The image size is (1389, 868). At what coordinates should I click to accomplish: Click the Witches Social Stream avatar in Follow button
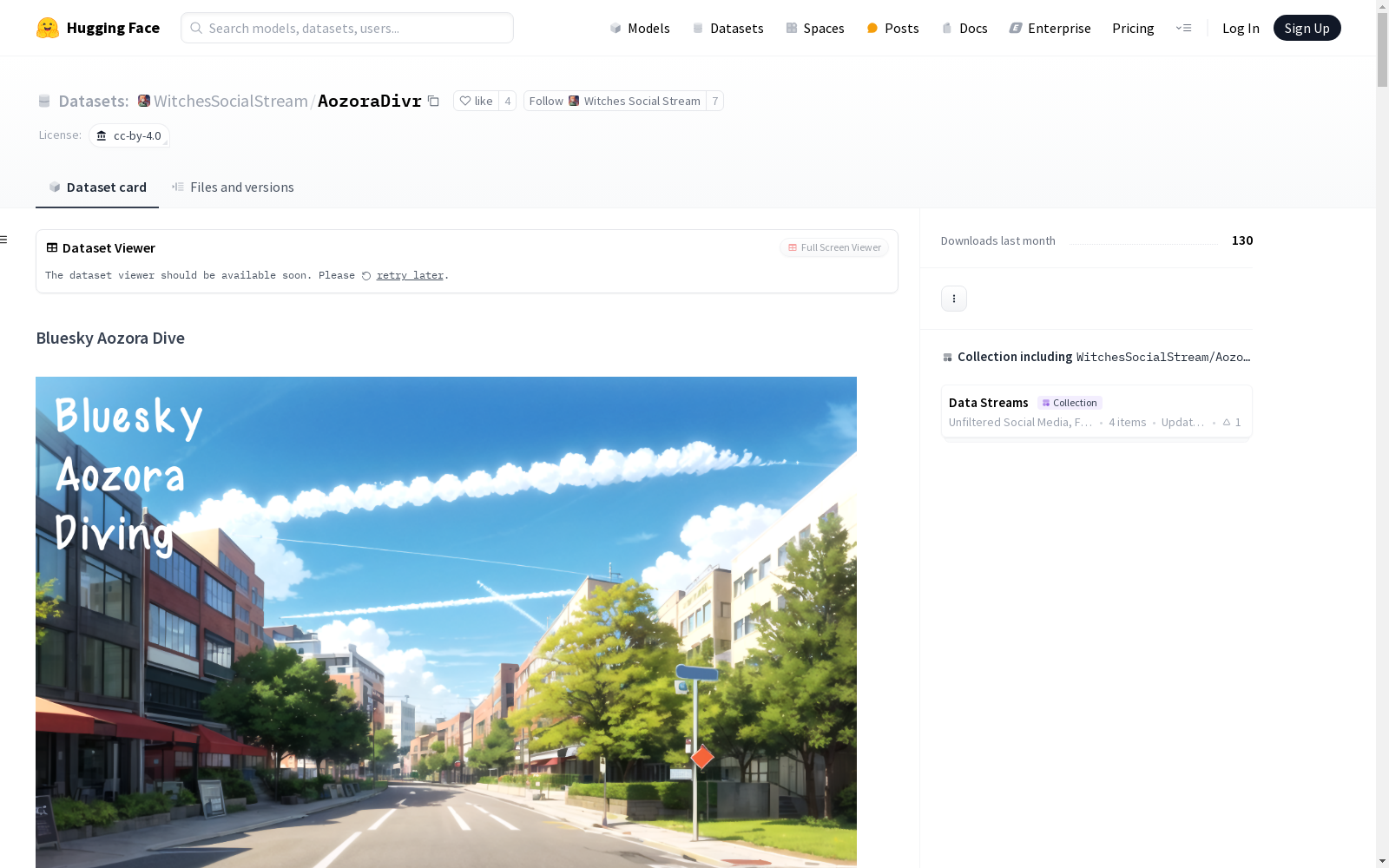click(x=574, y=101)
